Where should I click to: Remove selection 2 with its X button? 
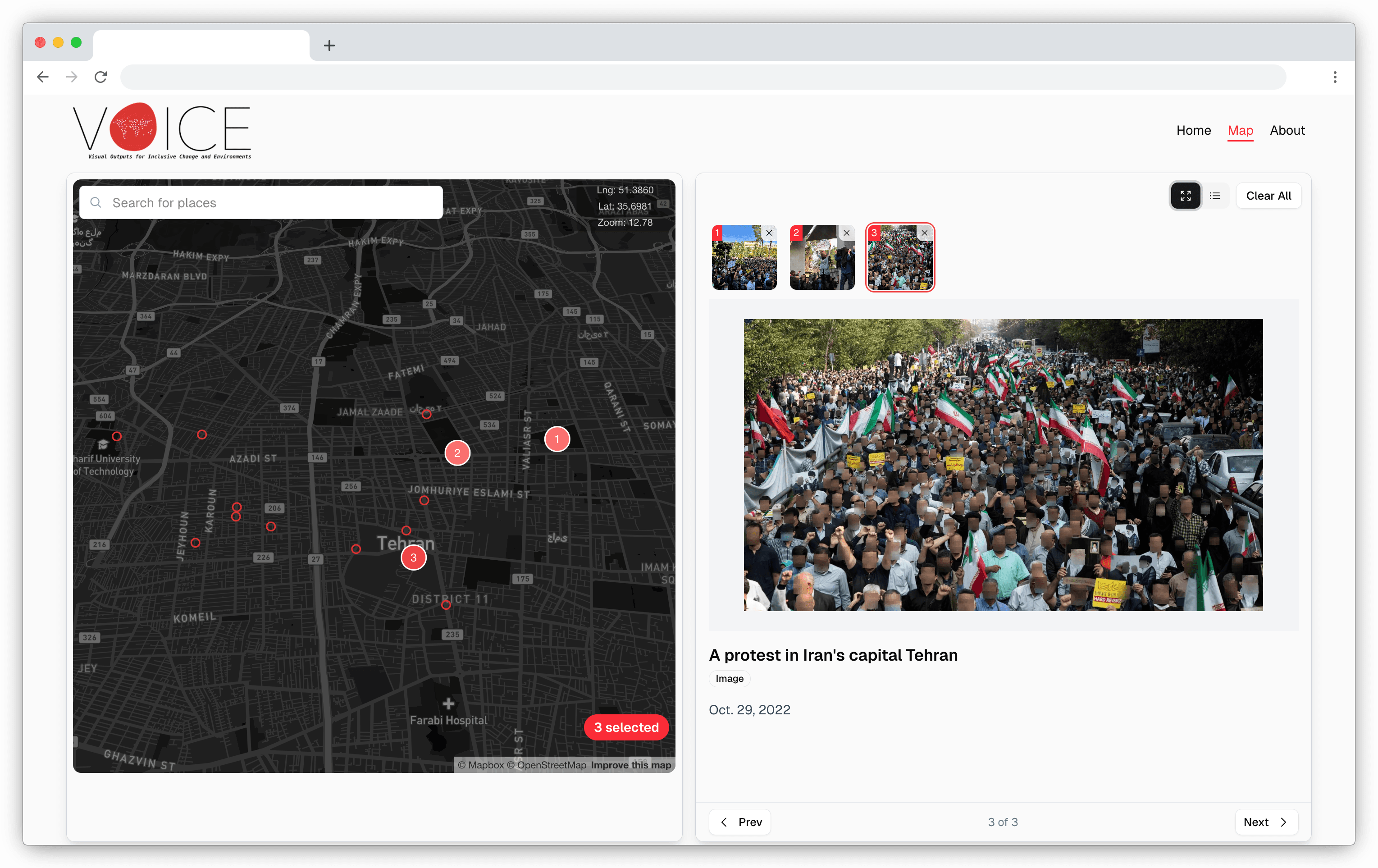[846, 233]
